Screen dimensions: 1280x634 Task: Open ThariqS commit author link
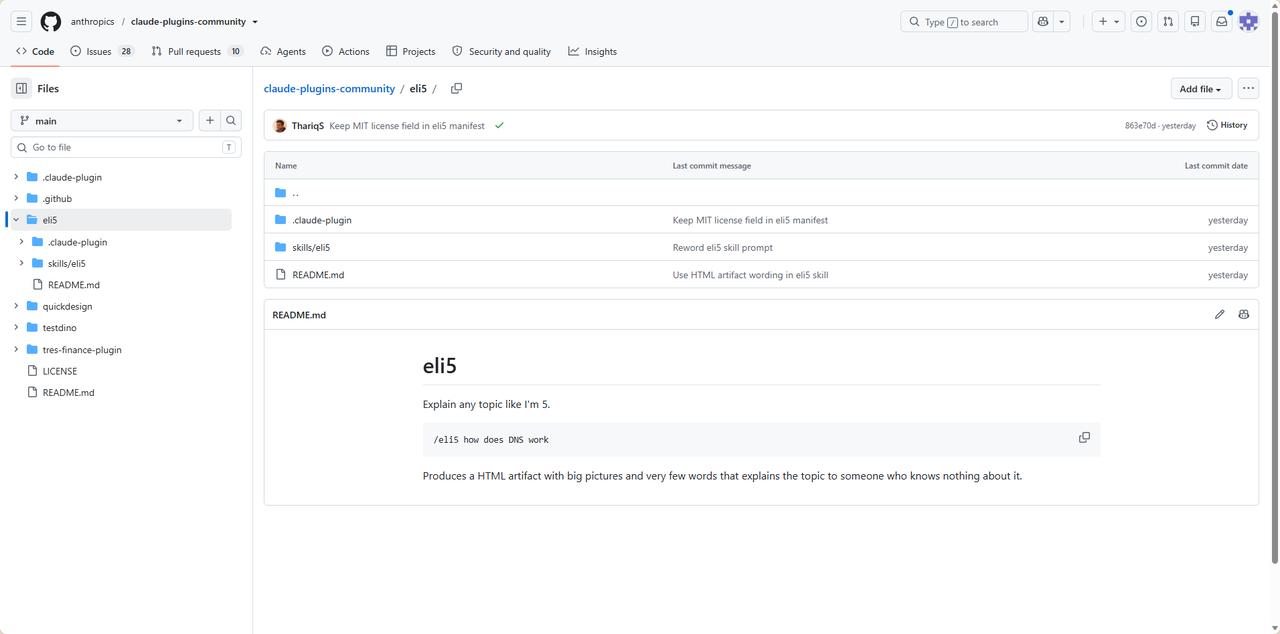click(308, 126)
